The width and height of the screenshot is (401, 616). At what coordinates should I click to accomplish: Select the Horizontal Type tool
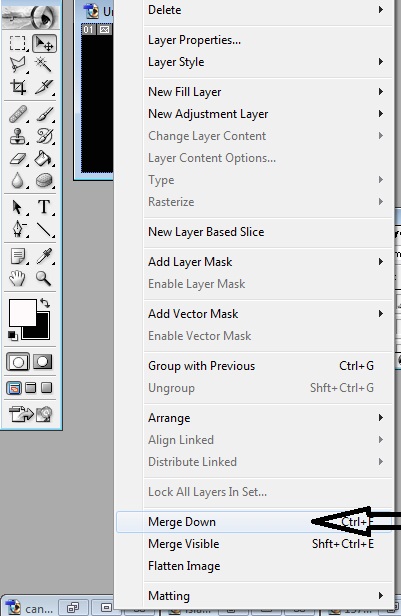44,207
